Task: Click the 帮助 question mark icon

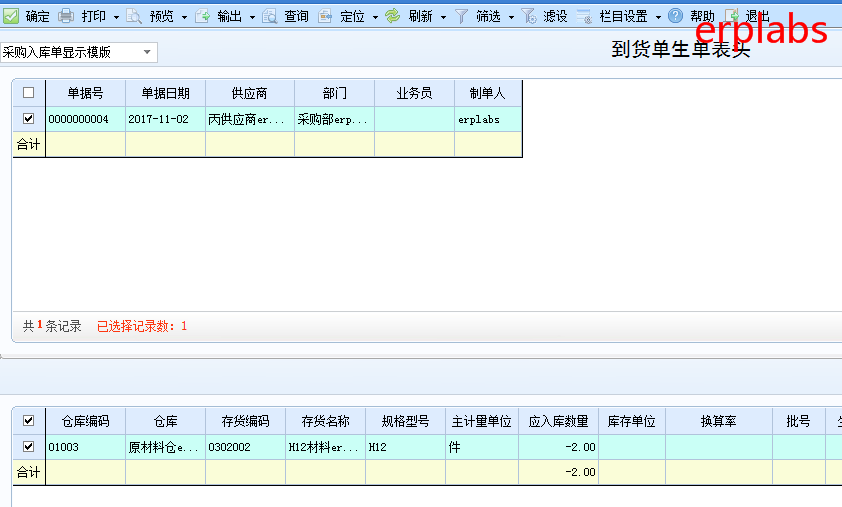Action: [x=676, y=16]
